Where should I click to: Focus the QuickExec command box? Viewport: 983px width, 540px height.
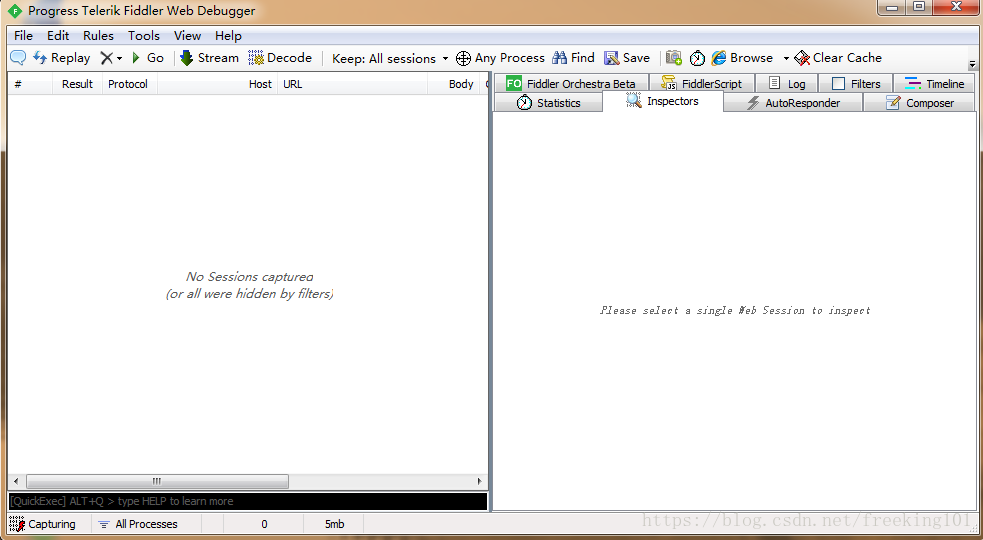(x=248, y=501)
